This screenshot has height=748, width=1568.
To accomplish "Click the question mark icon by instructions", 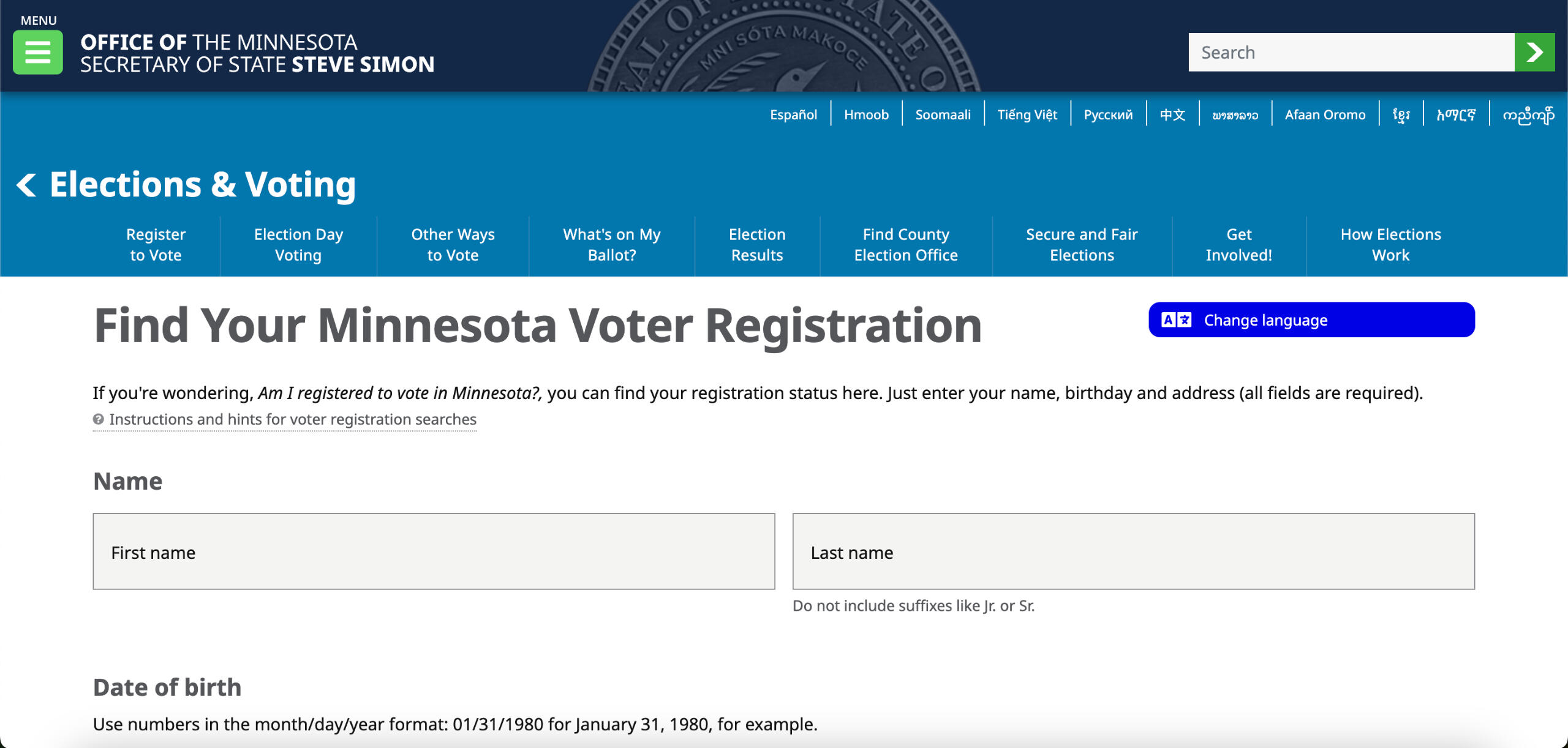I will (98, 419).
